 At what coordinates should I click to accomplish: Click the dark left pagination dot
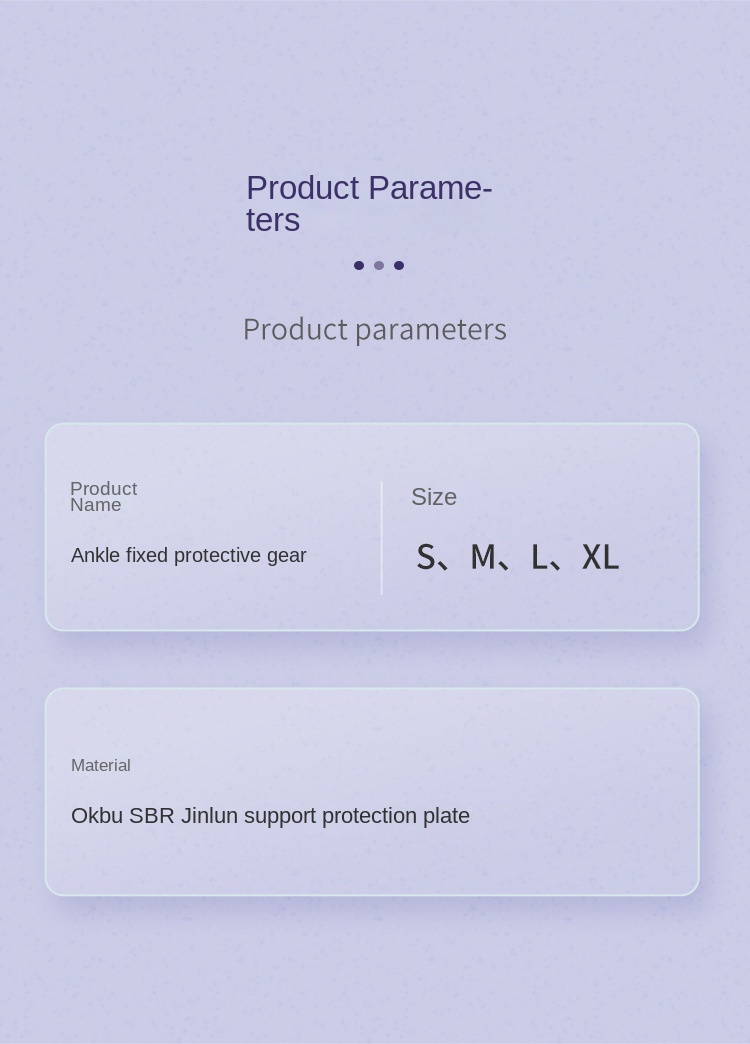[359, 265]
